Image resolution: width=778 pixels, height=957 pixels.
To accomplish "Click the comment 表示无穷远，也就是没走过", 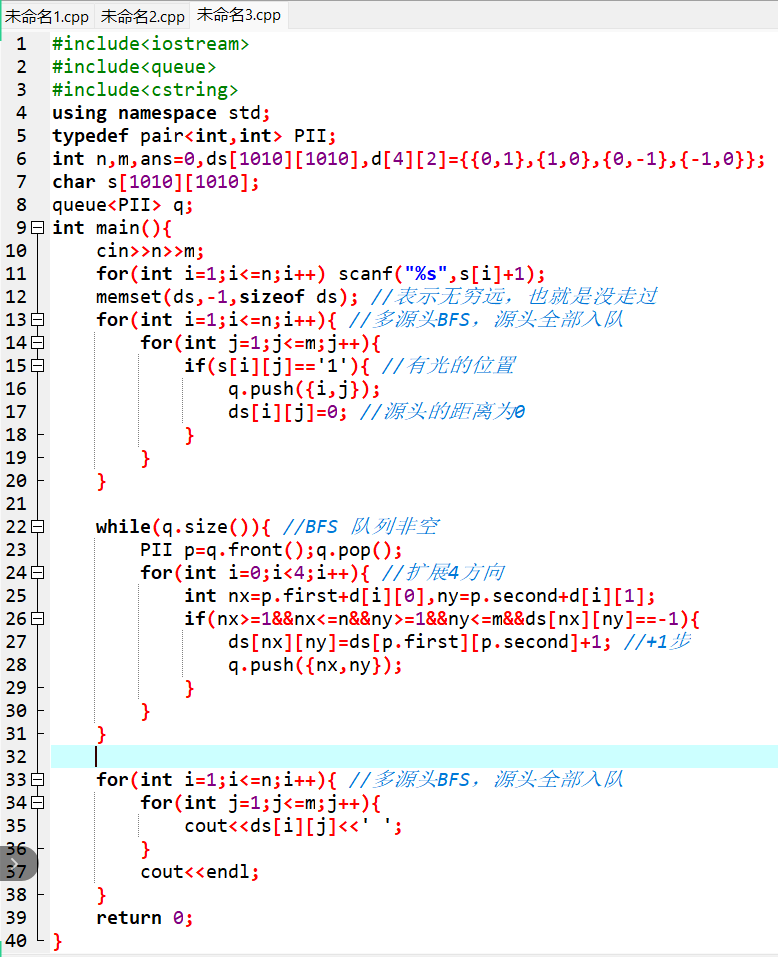I will [514, 297].
